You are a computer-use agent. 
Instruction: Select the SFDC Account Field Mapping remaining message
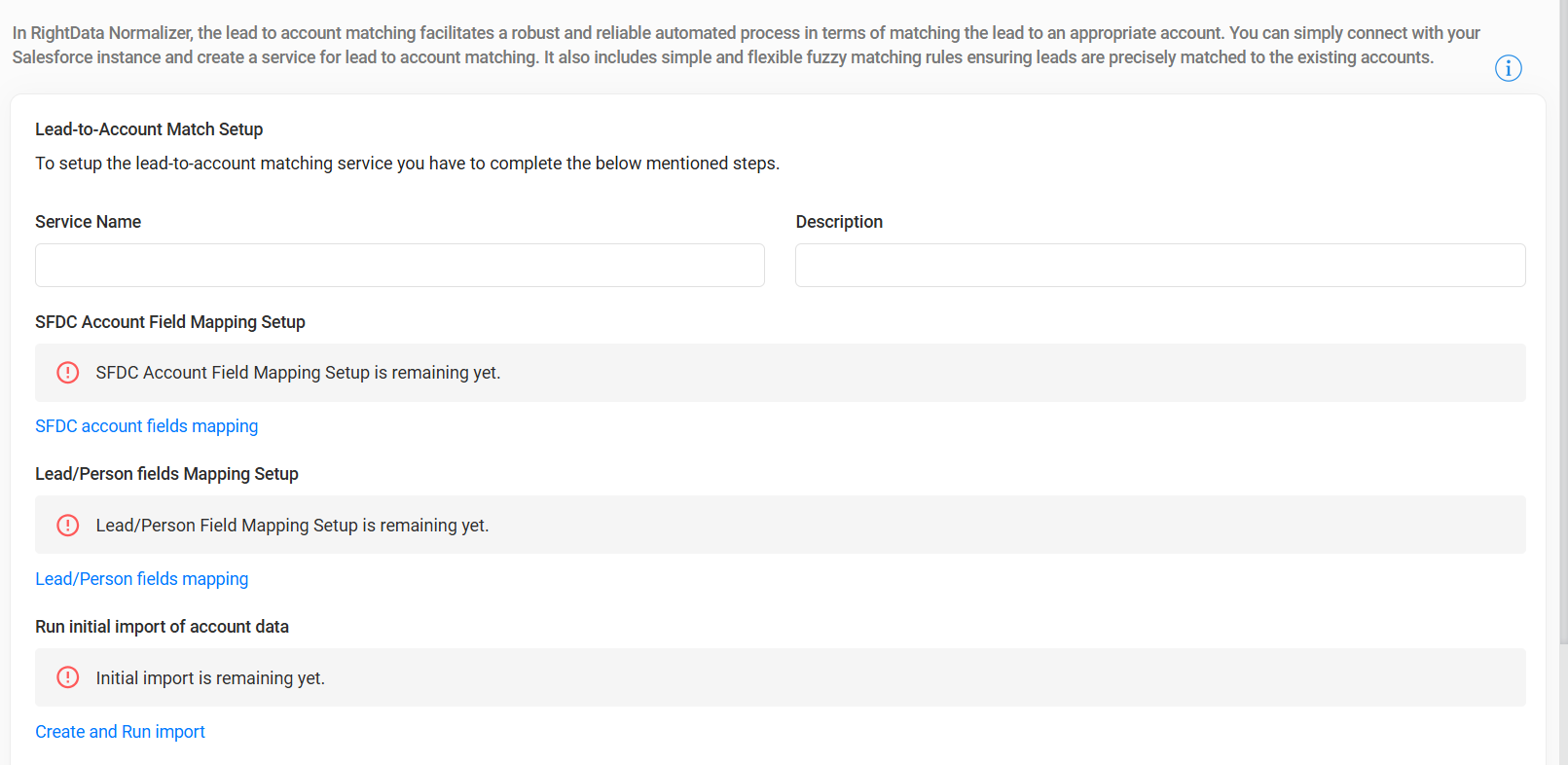298,373
